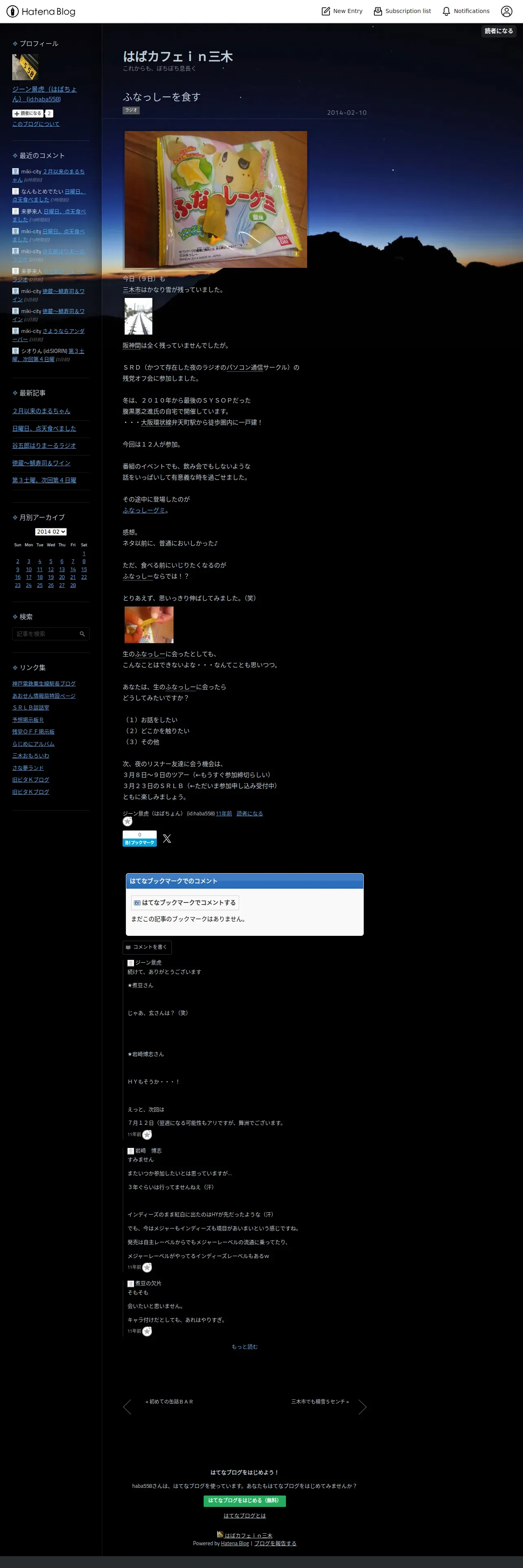This screenshot has height=1568, width=523.
Task: Go to previous post 初めての缶詰ＢＡＲ
Action: click(x=169, y=1401)
